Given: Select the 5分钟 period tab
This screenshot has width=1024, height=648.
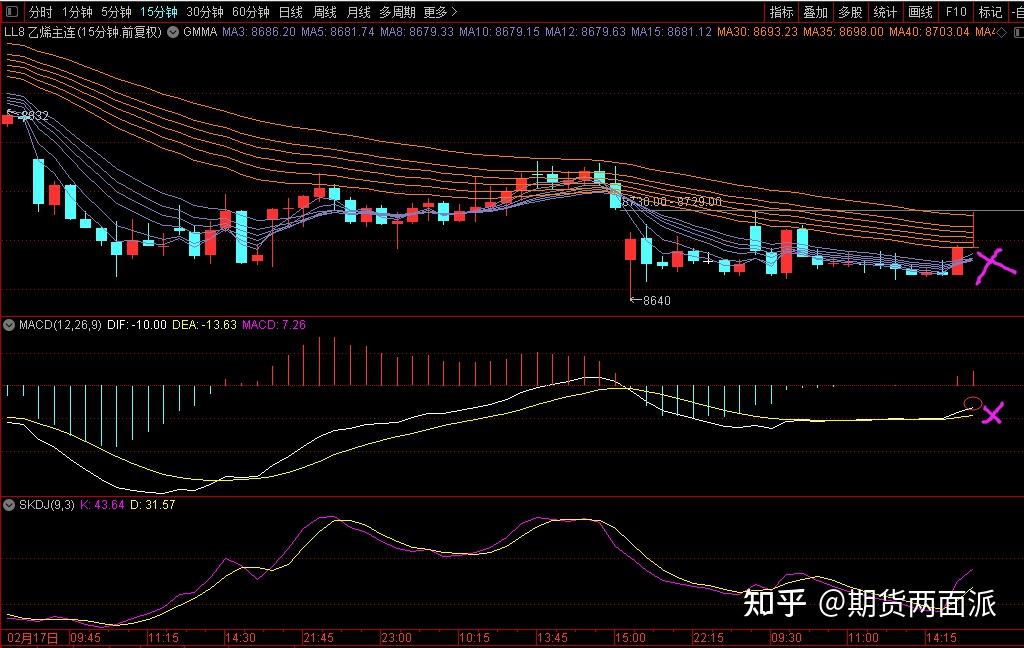Looking at the screenshot, I should (116, 12).
